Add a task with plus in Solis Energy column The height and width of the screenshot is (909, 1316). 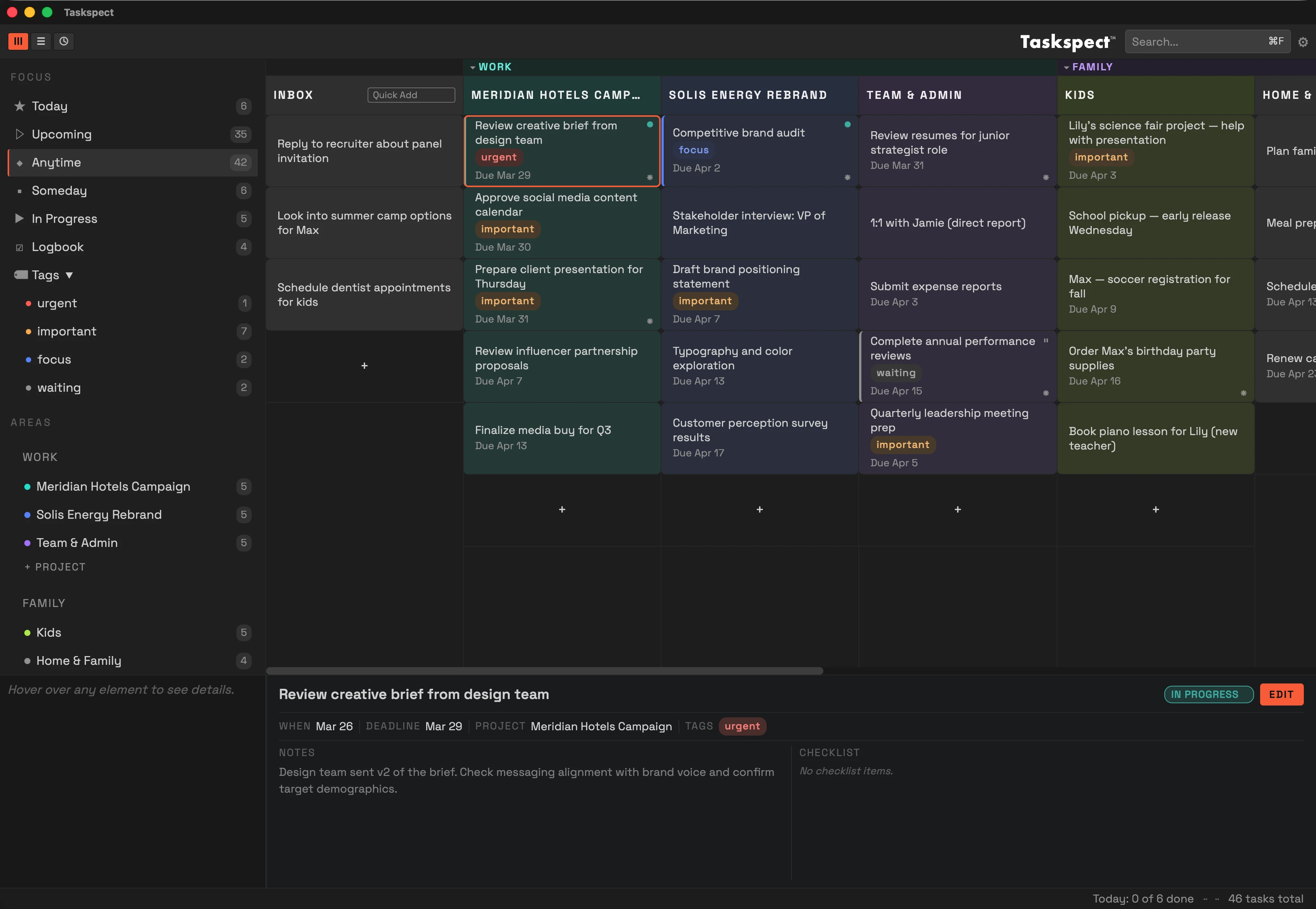pos(759,510)
